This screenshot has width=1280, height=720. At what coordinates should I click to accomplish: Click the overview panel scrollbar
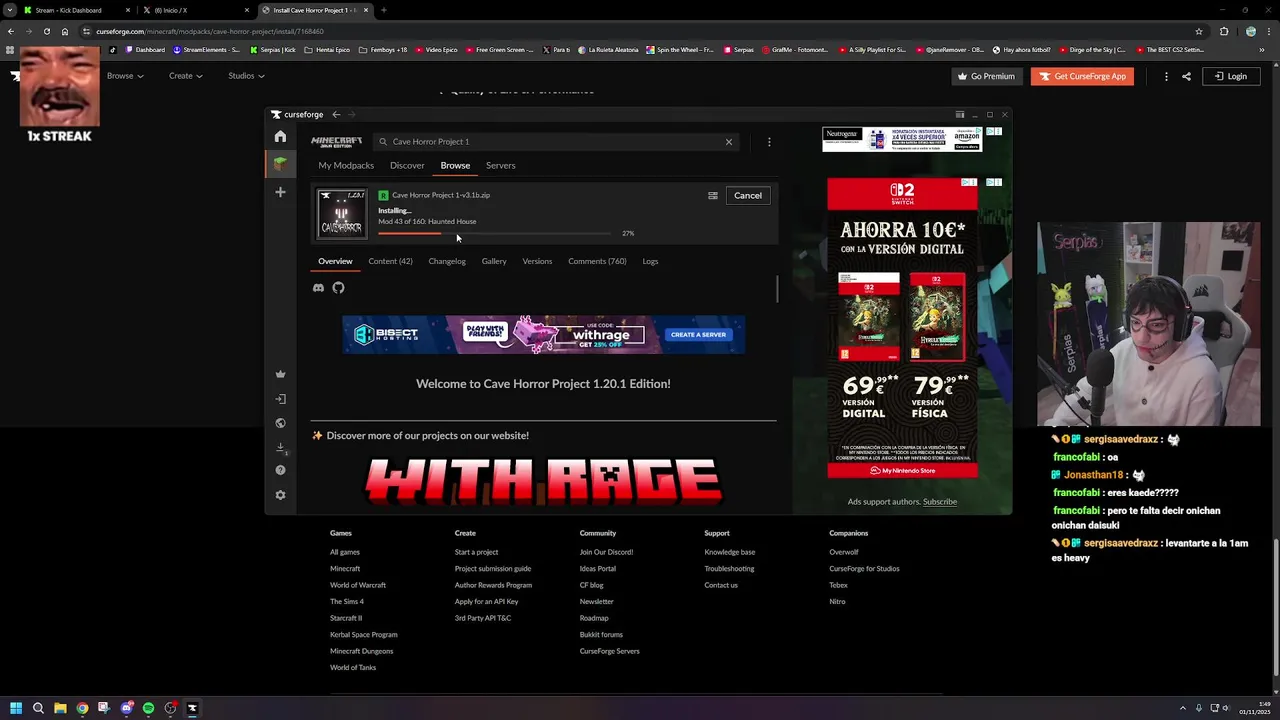pos(777,288)
